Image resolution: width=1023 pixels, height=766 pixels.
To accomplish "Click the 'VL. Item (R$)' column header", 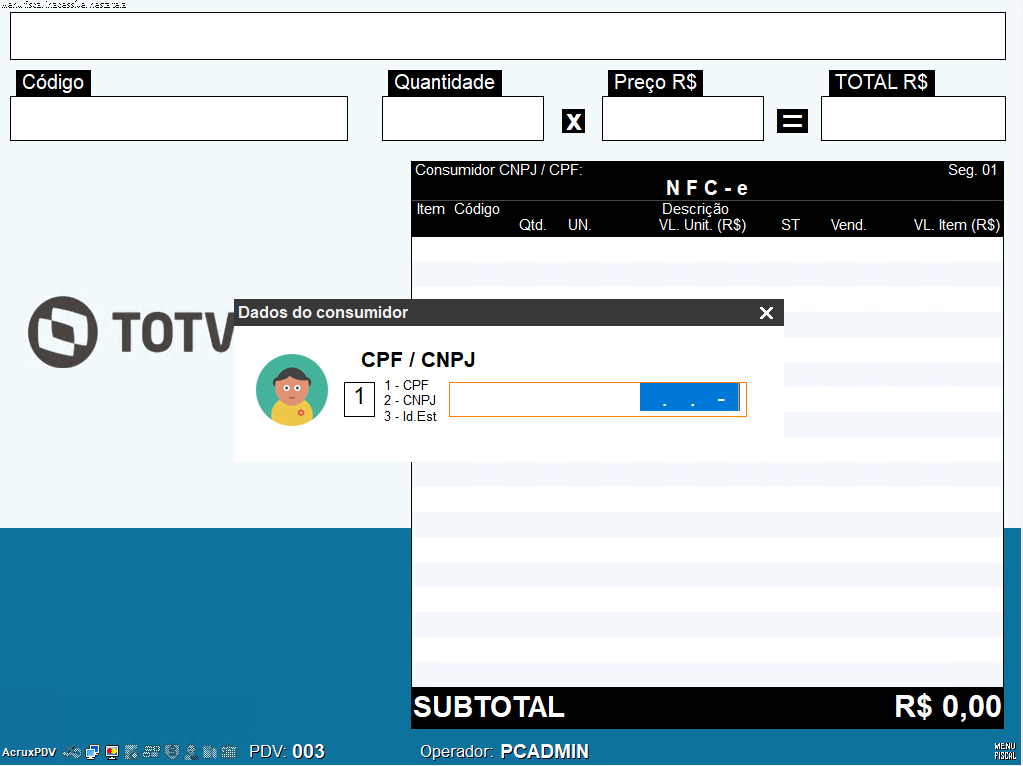I will click(956, 225).
